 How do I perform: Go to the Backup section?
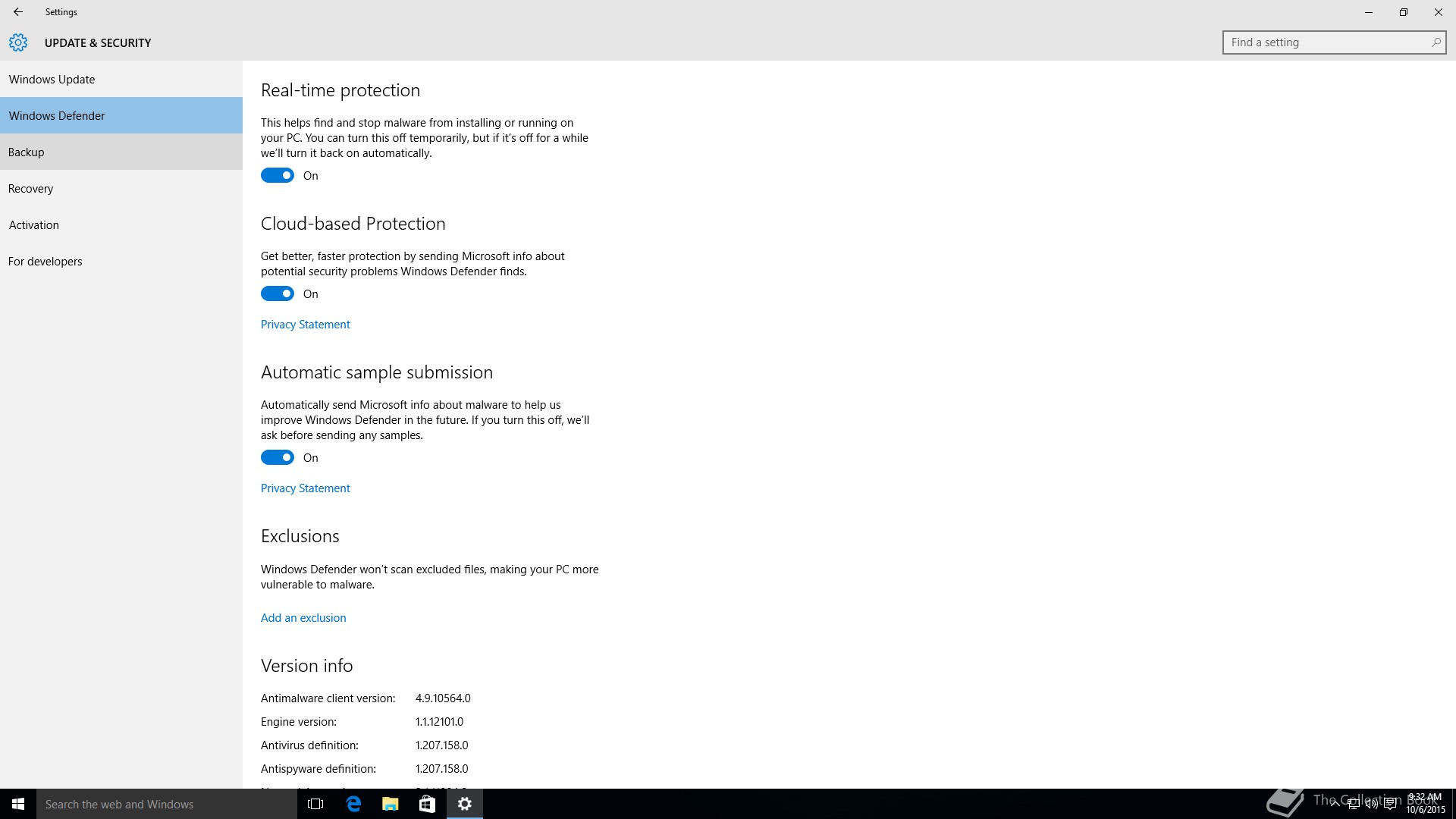click(121, 152)
